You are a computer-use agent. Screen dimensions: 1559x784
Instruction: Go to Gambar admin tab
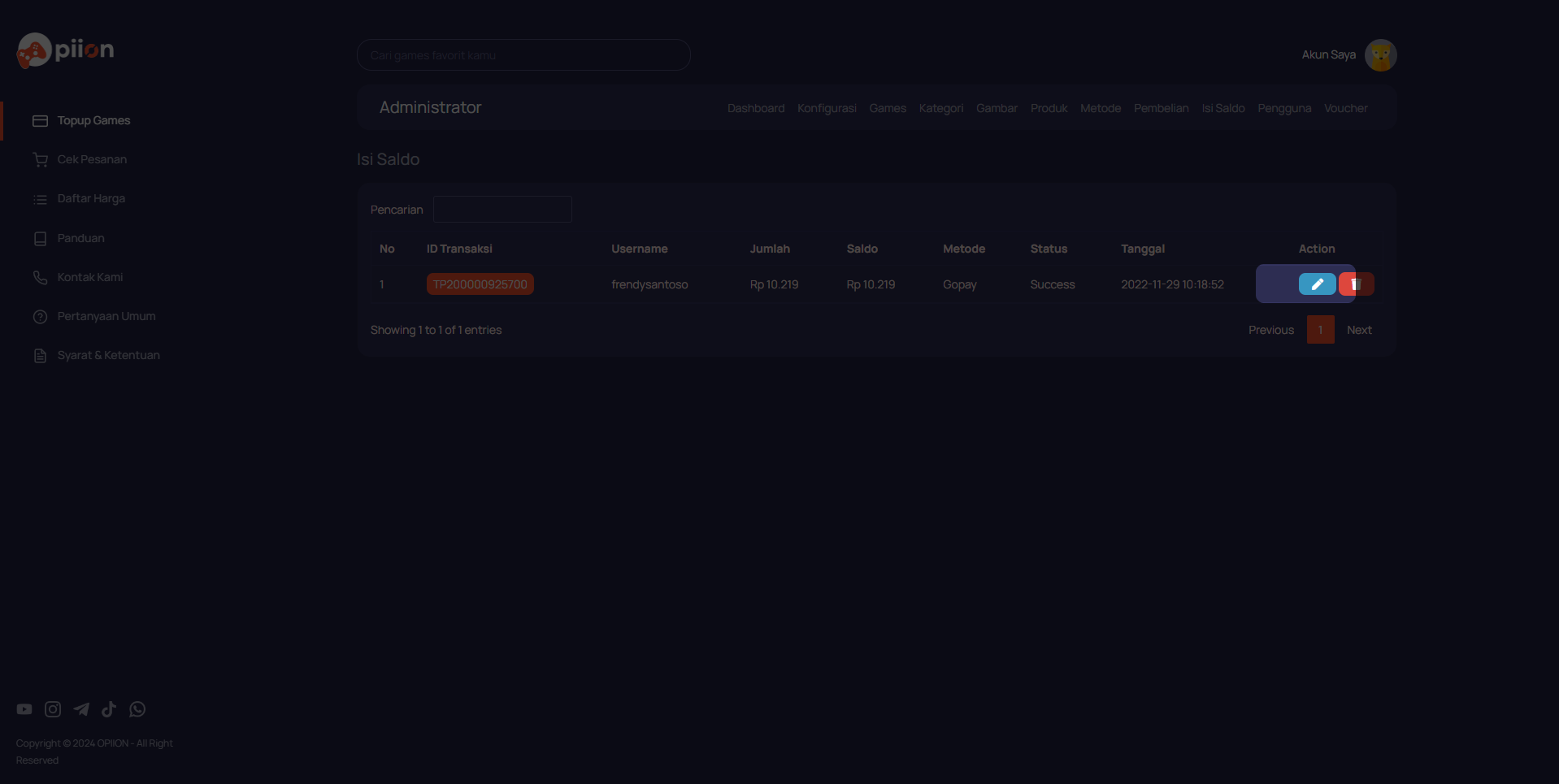[997, 108]
